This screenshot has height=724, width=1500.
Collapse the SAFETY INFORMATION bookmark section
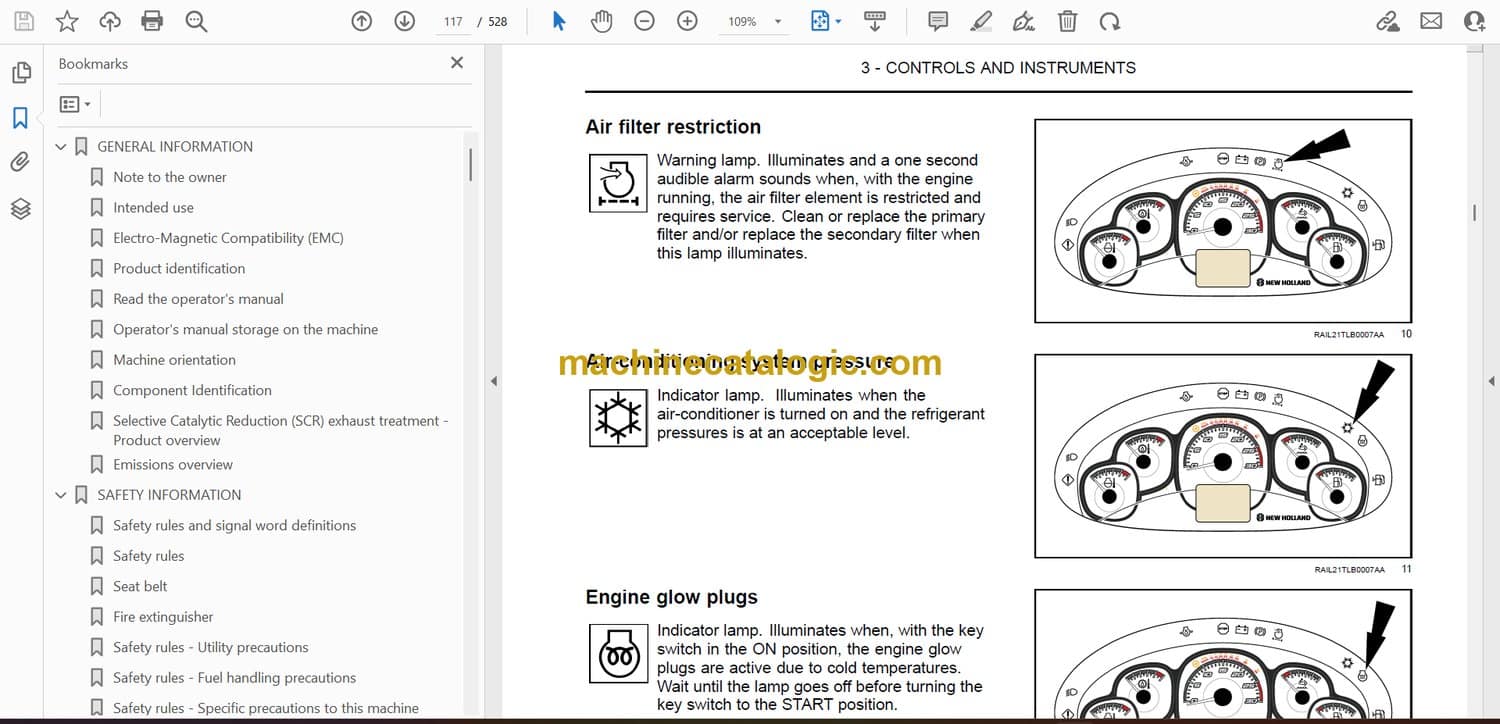[x=61, y=495]
